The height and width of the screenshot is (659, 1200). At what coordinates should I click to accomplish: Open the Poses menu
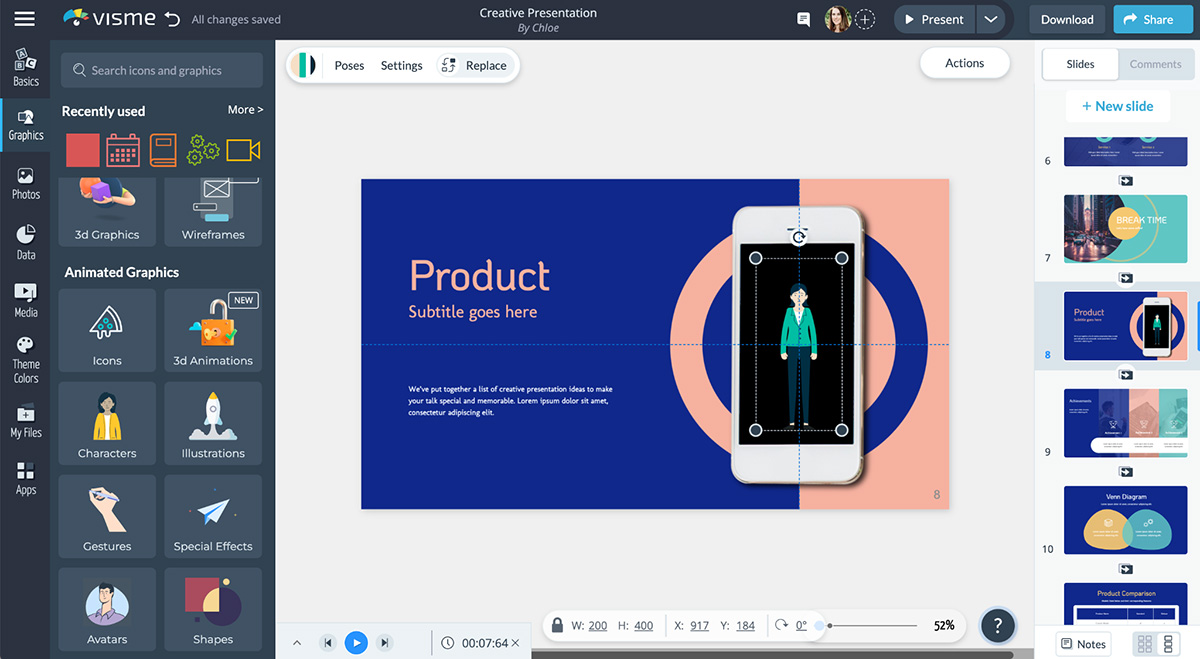click(x=349, y=66)
